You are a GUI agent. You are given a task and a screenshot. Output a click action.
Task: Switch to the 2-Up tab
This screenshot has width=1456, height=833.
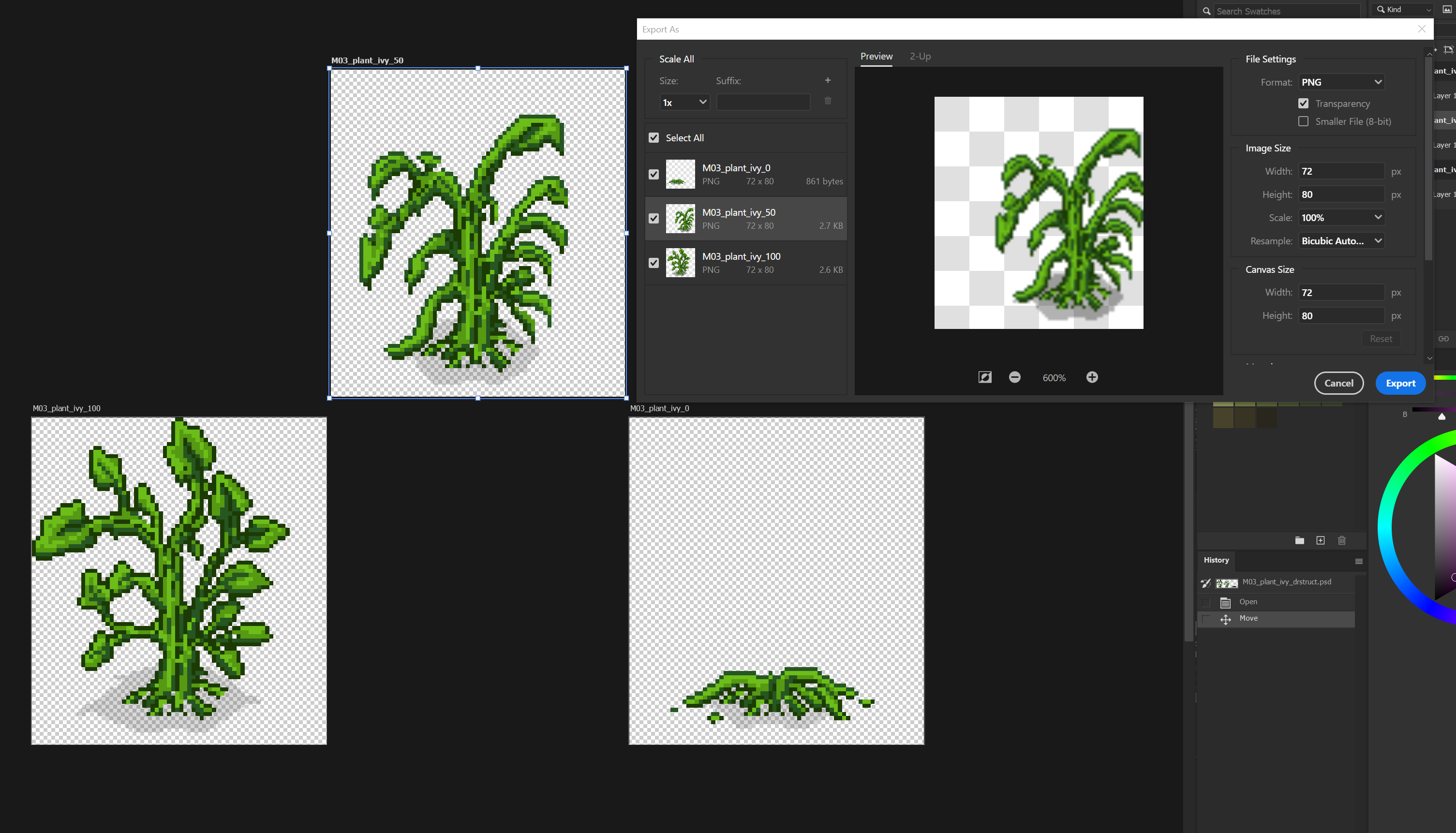(920, 56)
